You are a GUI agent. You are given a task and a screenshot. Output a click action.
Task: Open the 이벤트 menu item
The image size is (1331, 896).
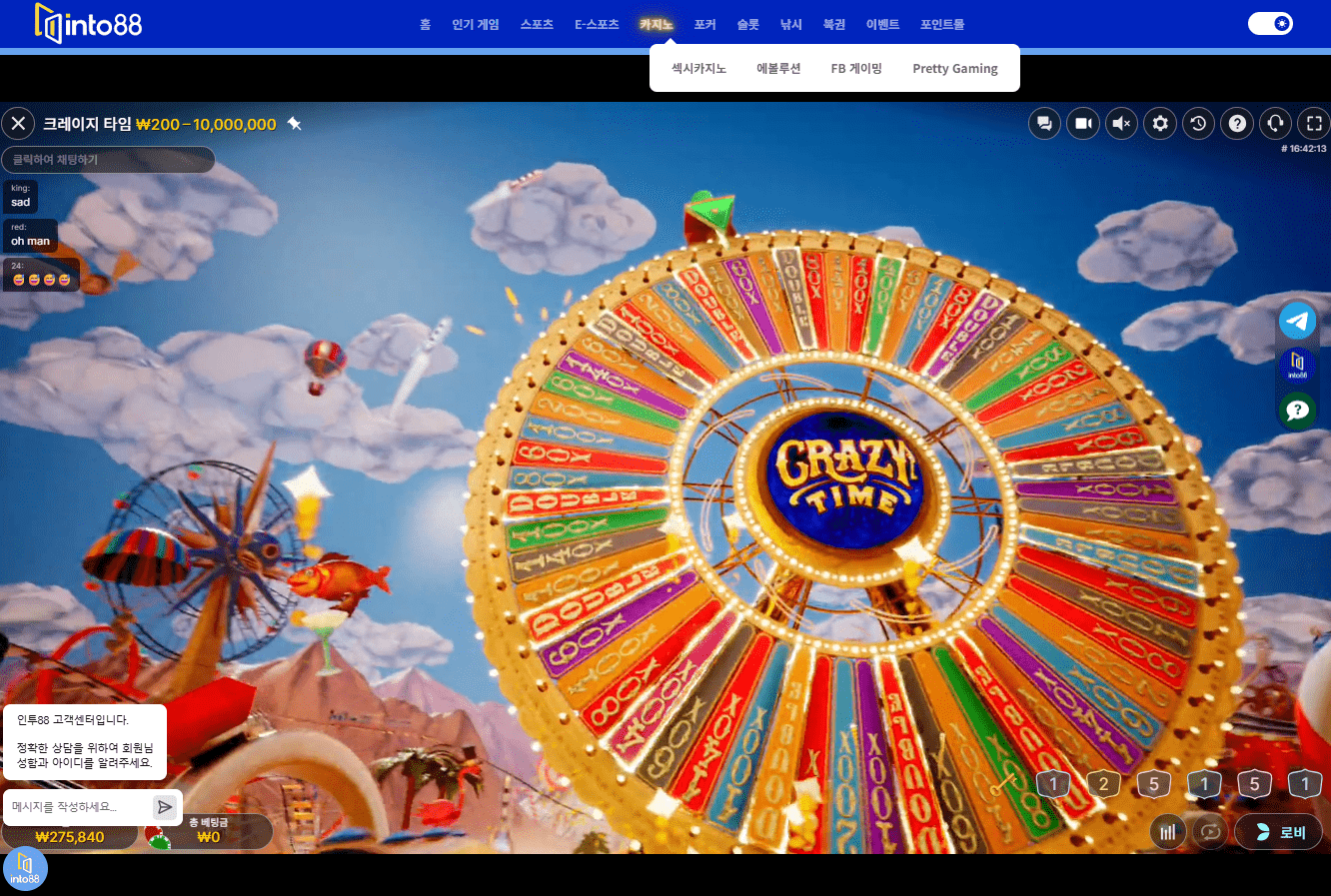(882, 25)
